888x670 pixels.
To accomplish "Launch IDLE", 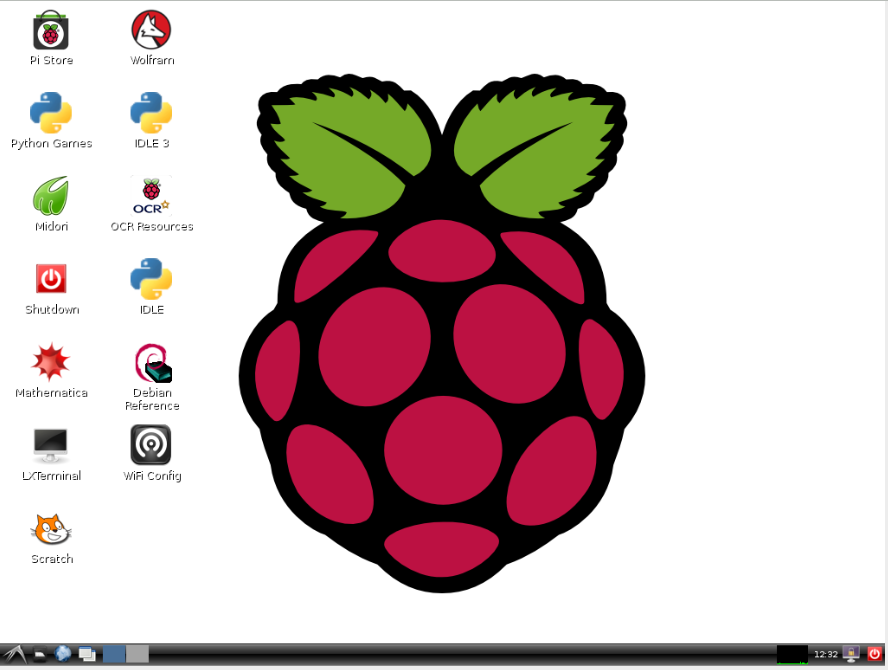I will coord(151,280).
